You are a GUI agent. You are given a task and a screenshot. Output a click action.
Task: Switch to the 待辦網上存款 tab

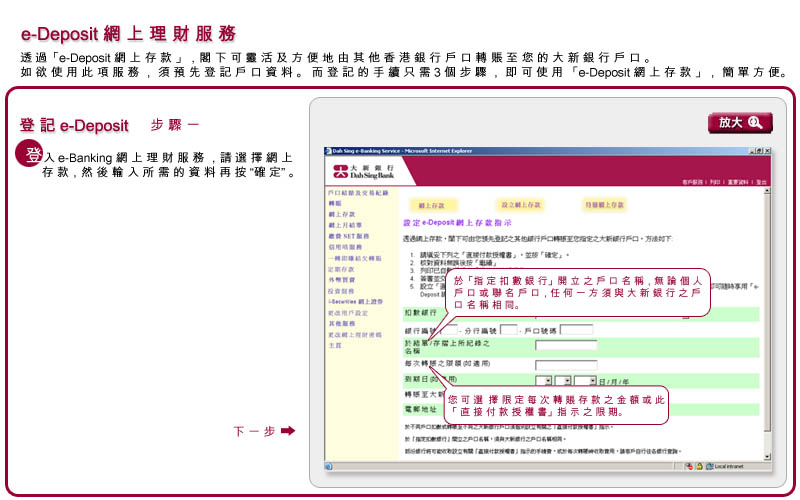click(x=604, y=205)
